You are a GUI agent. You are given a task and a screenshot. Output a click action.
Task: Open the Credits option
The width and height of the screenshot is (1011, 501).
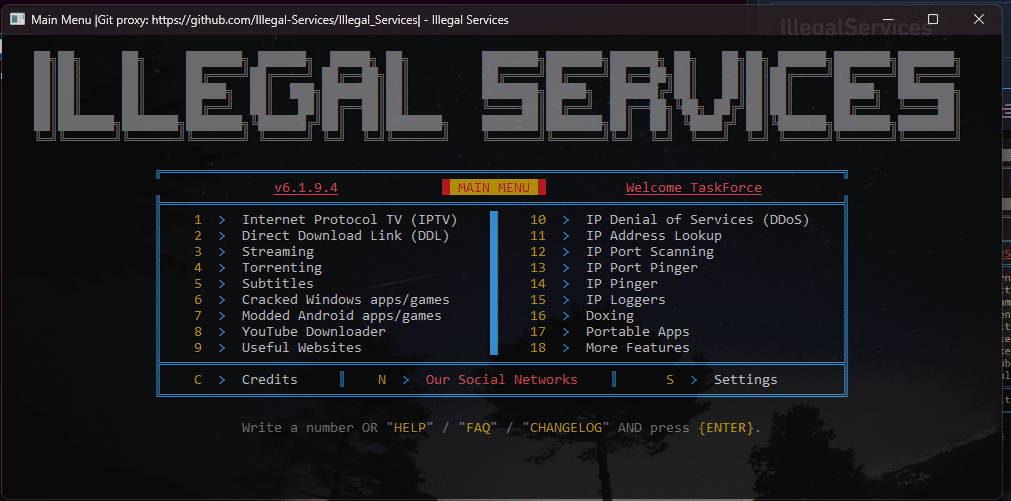[x=270, y=380]
